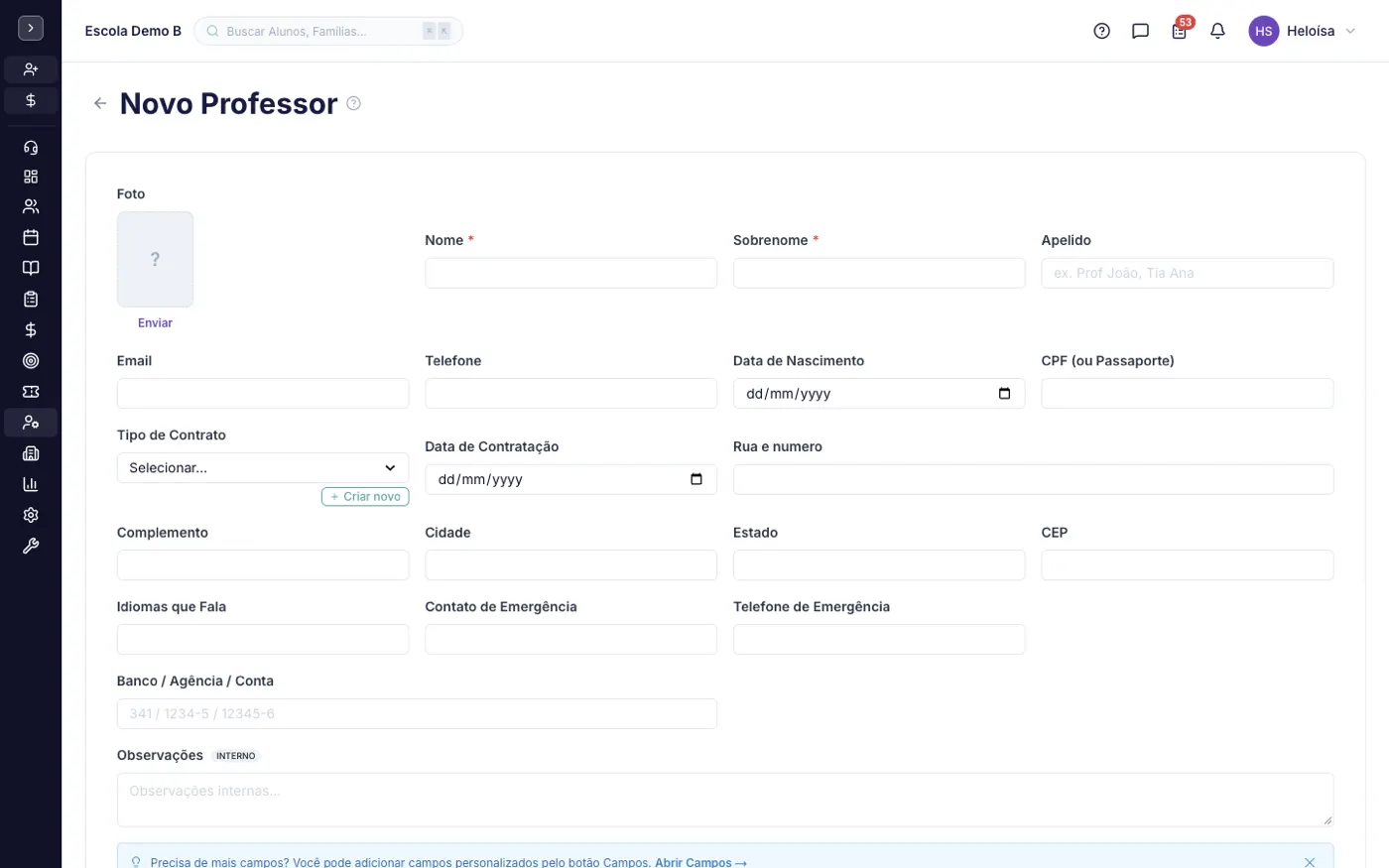Image resolution: width=1389 pixels, height=868 pixels.
Task: Open the target goals icon in the sidebar
Action: click(x=31, y=361)
